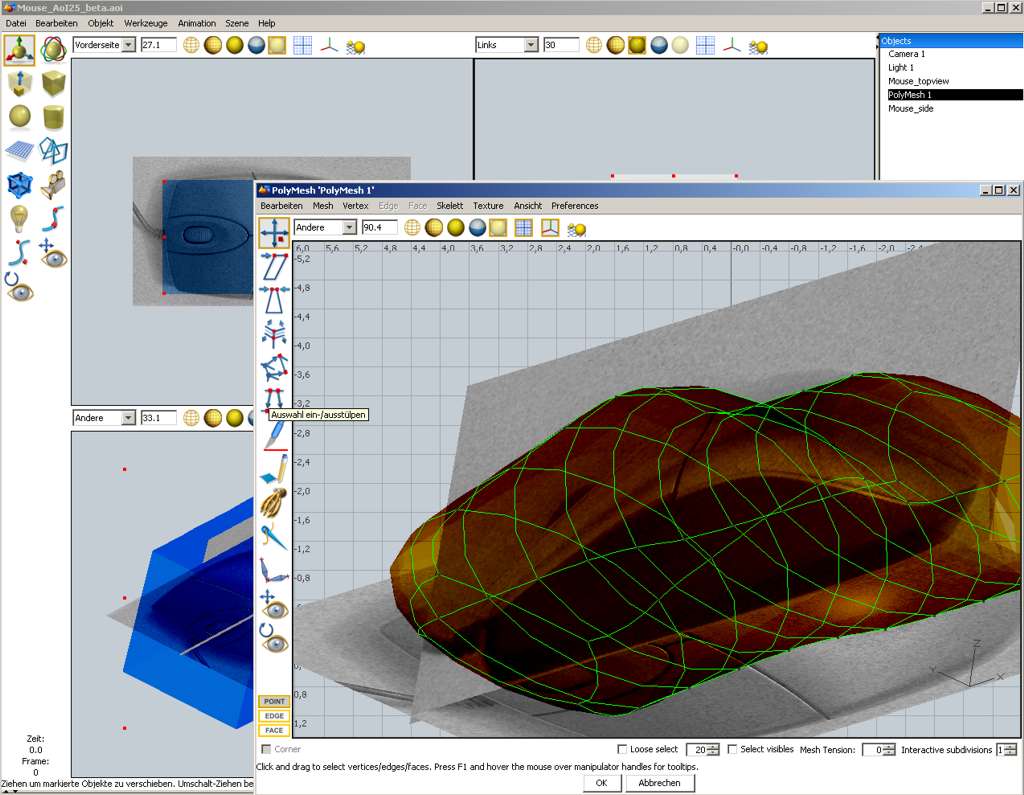Toggle grid display in PolyMesh editor toolbar
The height and width of the screenshot is (795, 1024).
click(x=523, y=227)
